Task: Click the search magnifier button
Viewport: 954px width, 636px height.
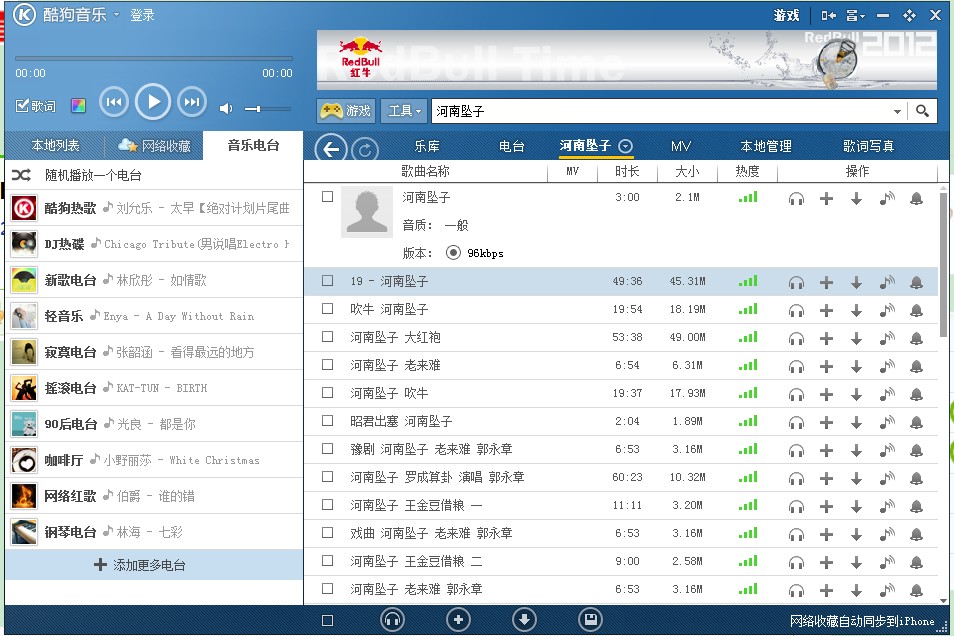Action: (x=922, y=111)
